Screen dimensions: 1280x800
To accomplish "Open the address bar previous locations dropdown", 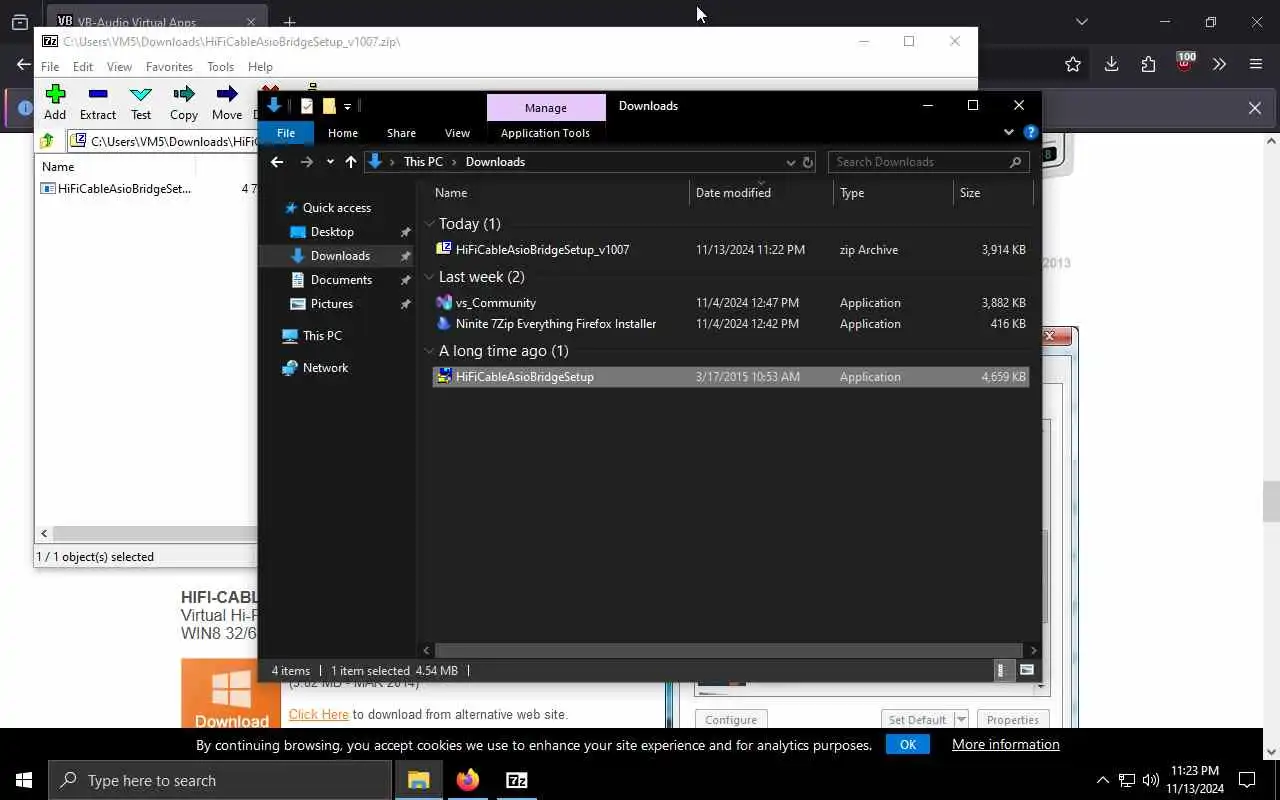I will [x=790, y=162].
